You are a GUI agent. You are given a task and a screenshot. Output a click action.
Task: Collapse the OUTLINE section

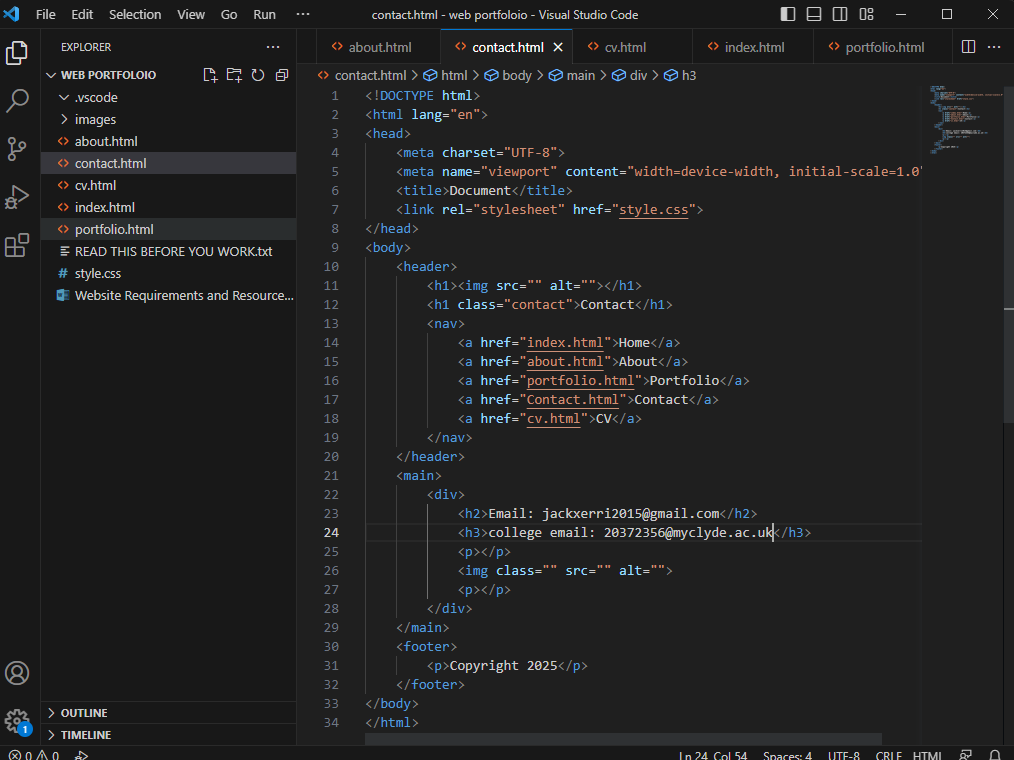[x=83, y=712]
